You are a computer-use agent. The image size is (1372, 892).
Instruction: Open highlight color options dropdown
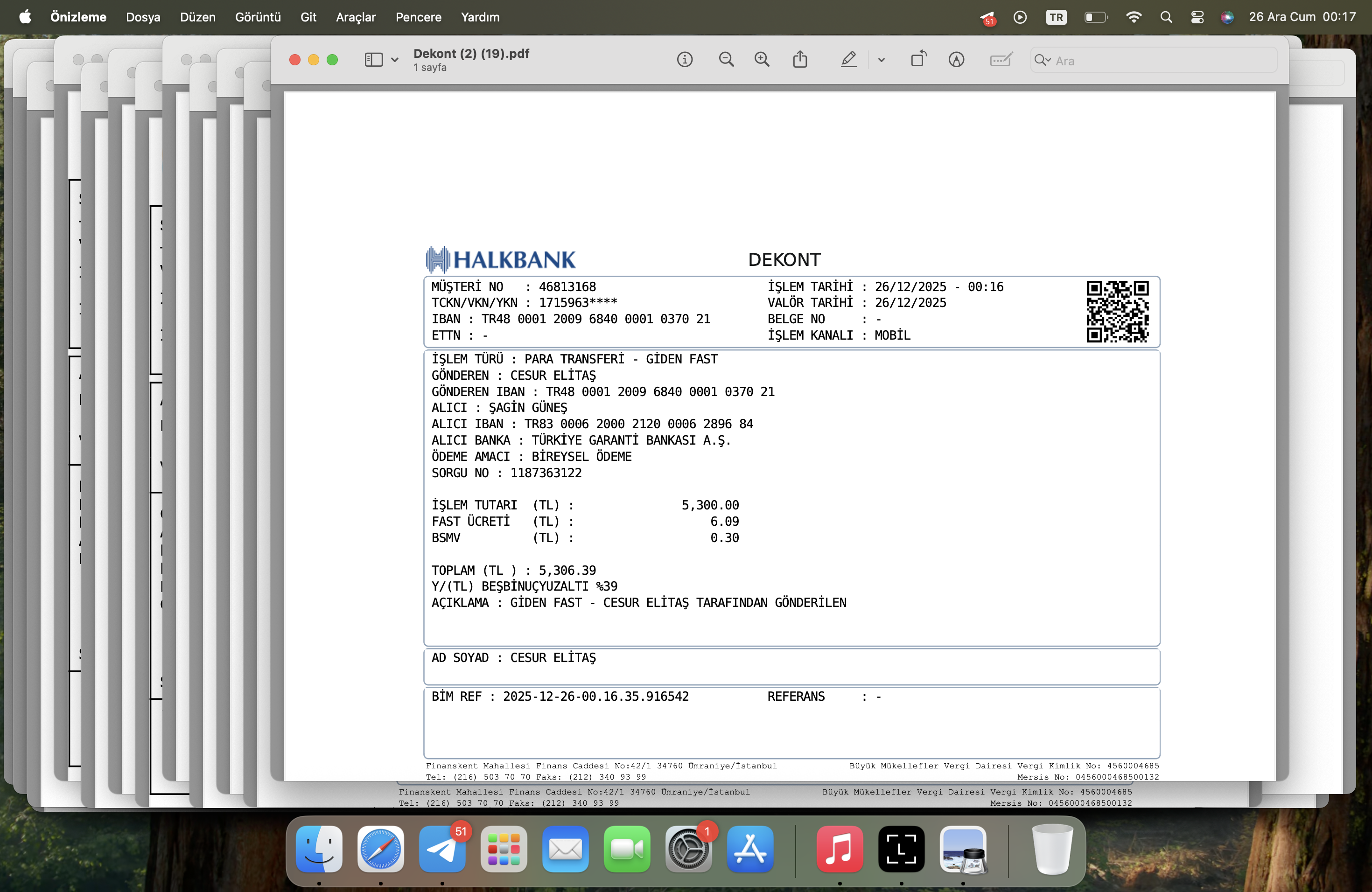tap(882, 60)
